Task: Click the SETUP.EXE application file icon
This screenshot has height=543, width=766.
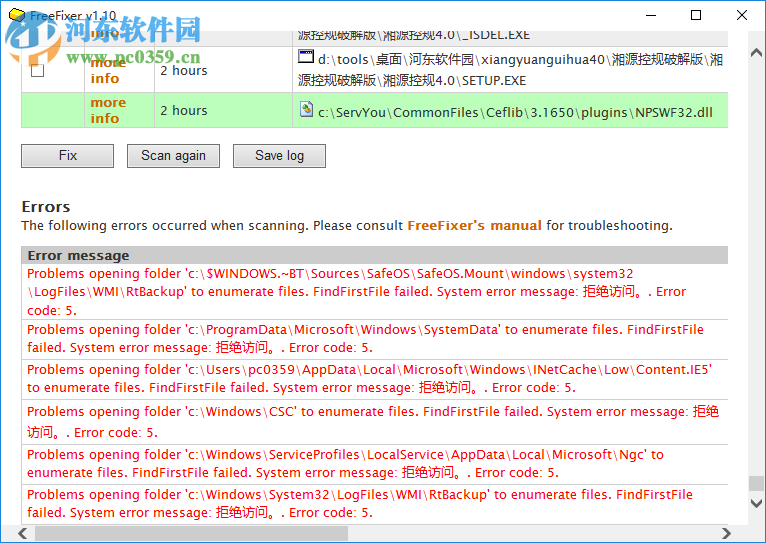Action: point(306,57)
